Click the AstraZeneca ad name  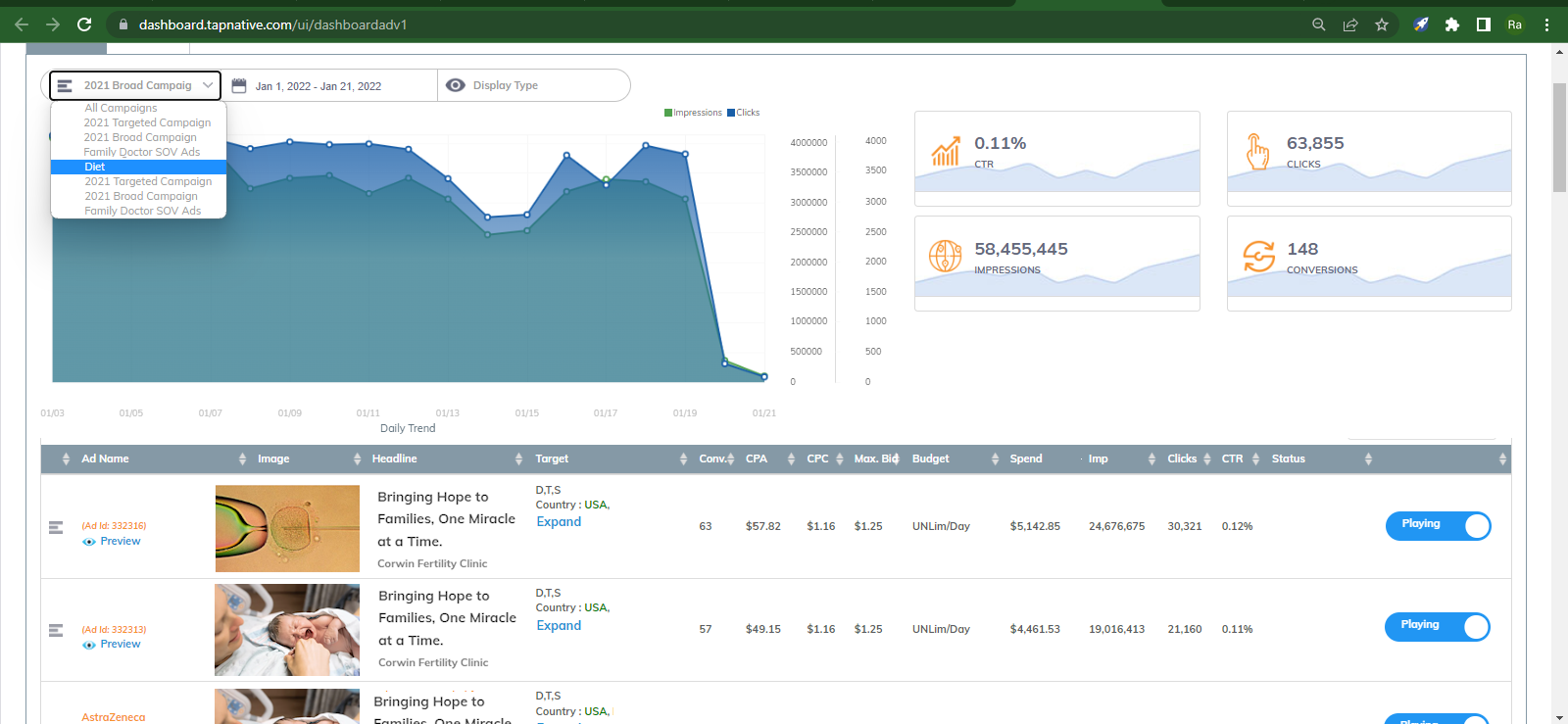click(x=114, y=717)
